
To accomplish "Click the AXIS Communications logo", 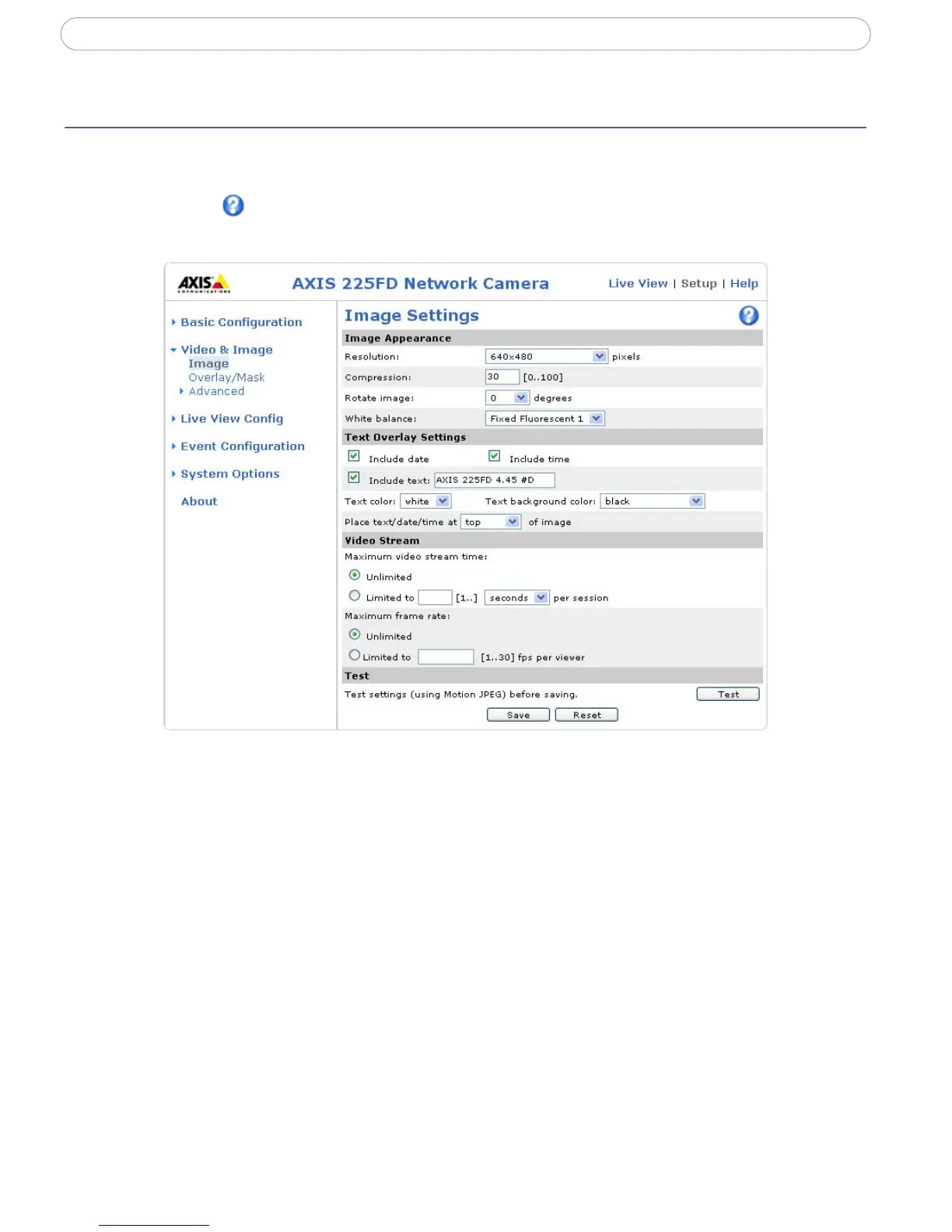I will (x=204, y=283).
